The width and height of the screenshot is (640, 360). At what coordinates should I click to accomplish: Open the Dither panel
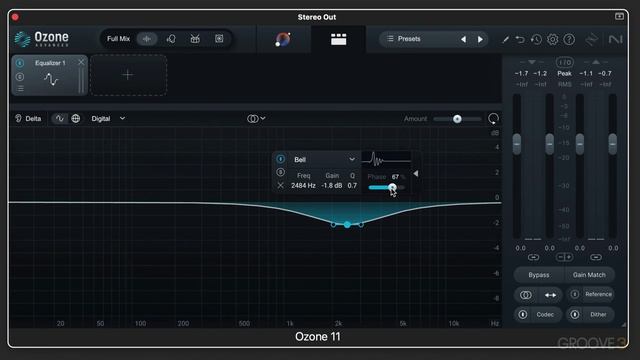598,314
